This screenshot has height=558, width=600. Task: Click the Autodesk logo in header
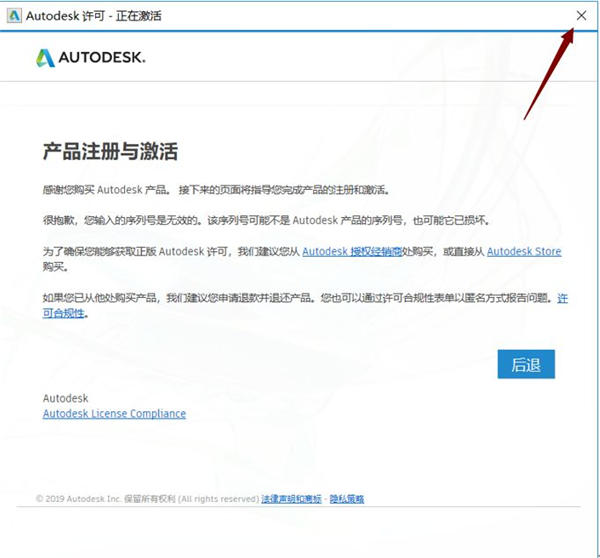click(91, 58)
